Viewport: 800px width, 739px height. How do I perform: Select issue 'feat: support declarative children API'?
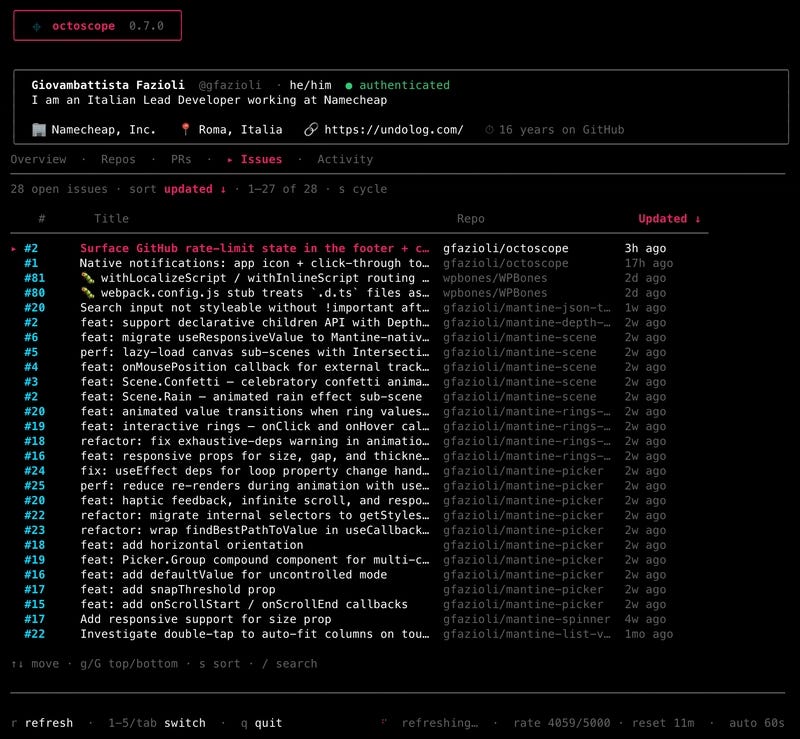359,323
